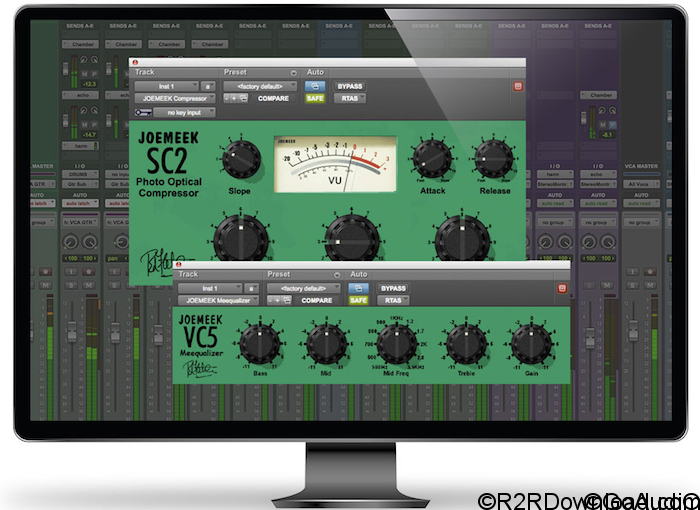Open 'auto latch' automation mode on DRUMS channel
This screenshot has width=700, height=510.
coord(80,203)
